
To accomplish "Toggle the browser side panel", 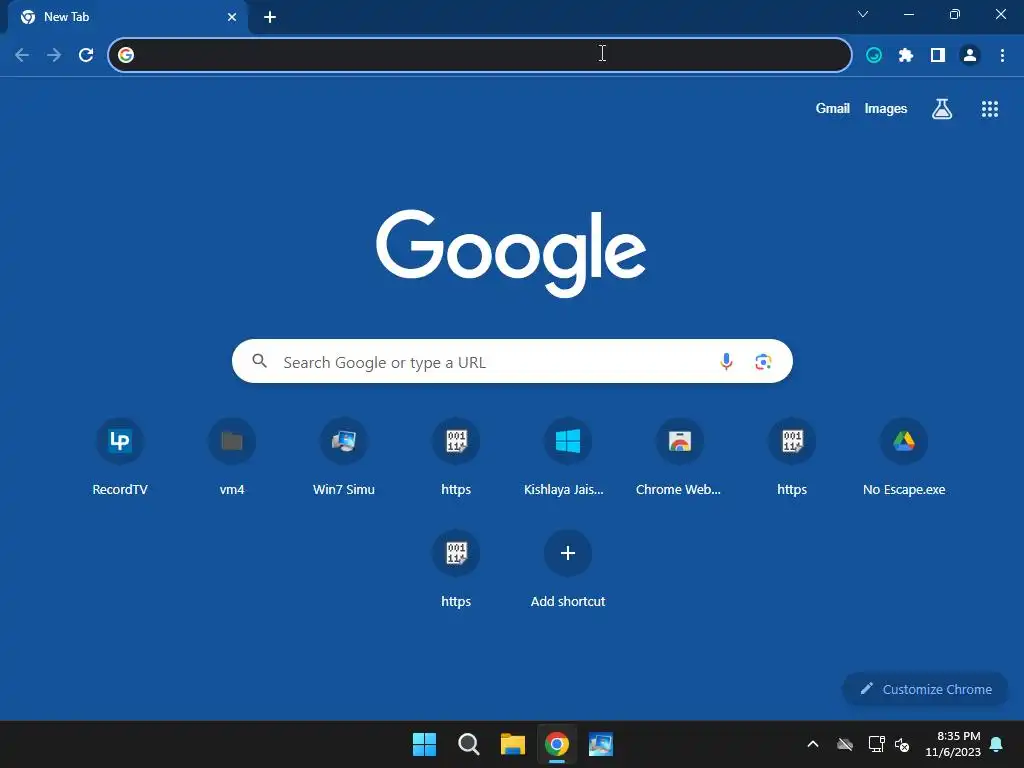I will point(938,55).
